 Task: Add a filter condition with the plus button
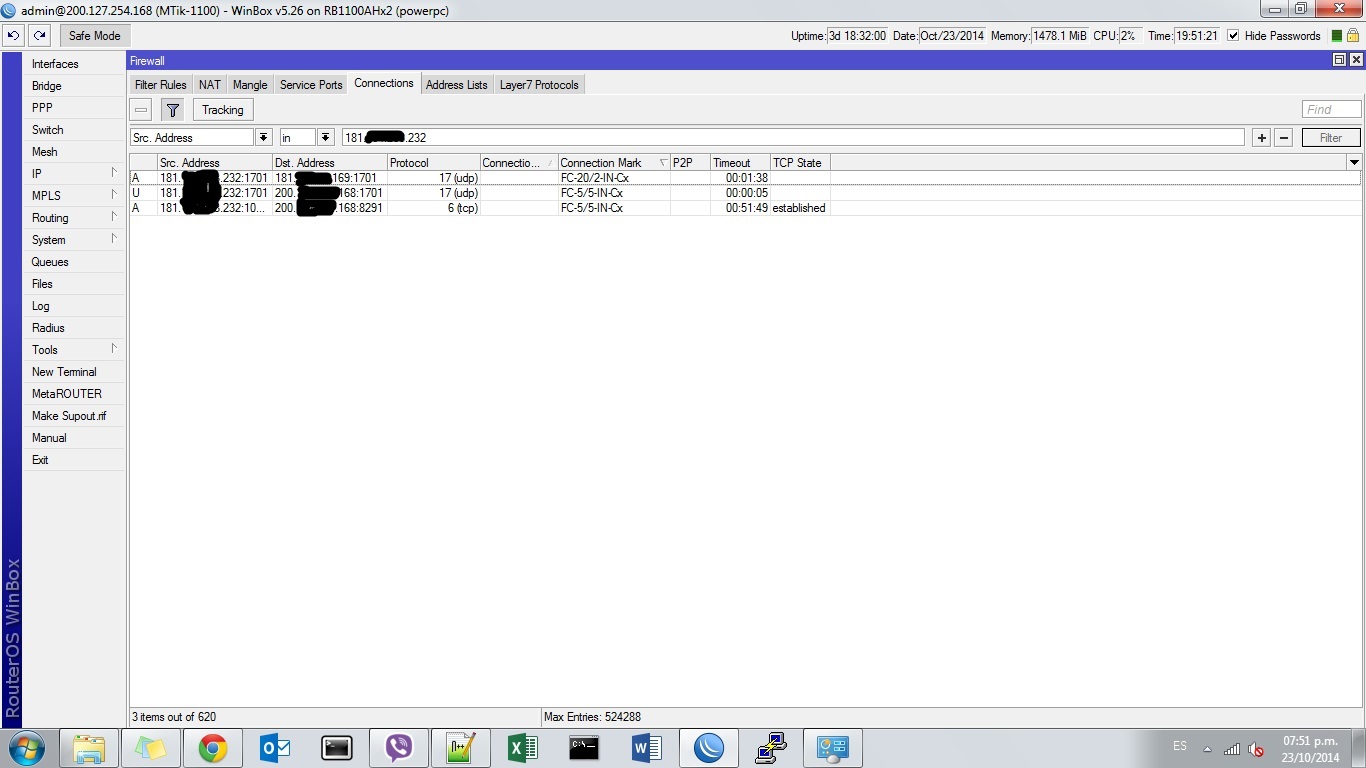[1262, 138]
